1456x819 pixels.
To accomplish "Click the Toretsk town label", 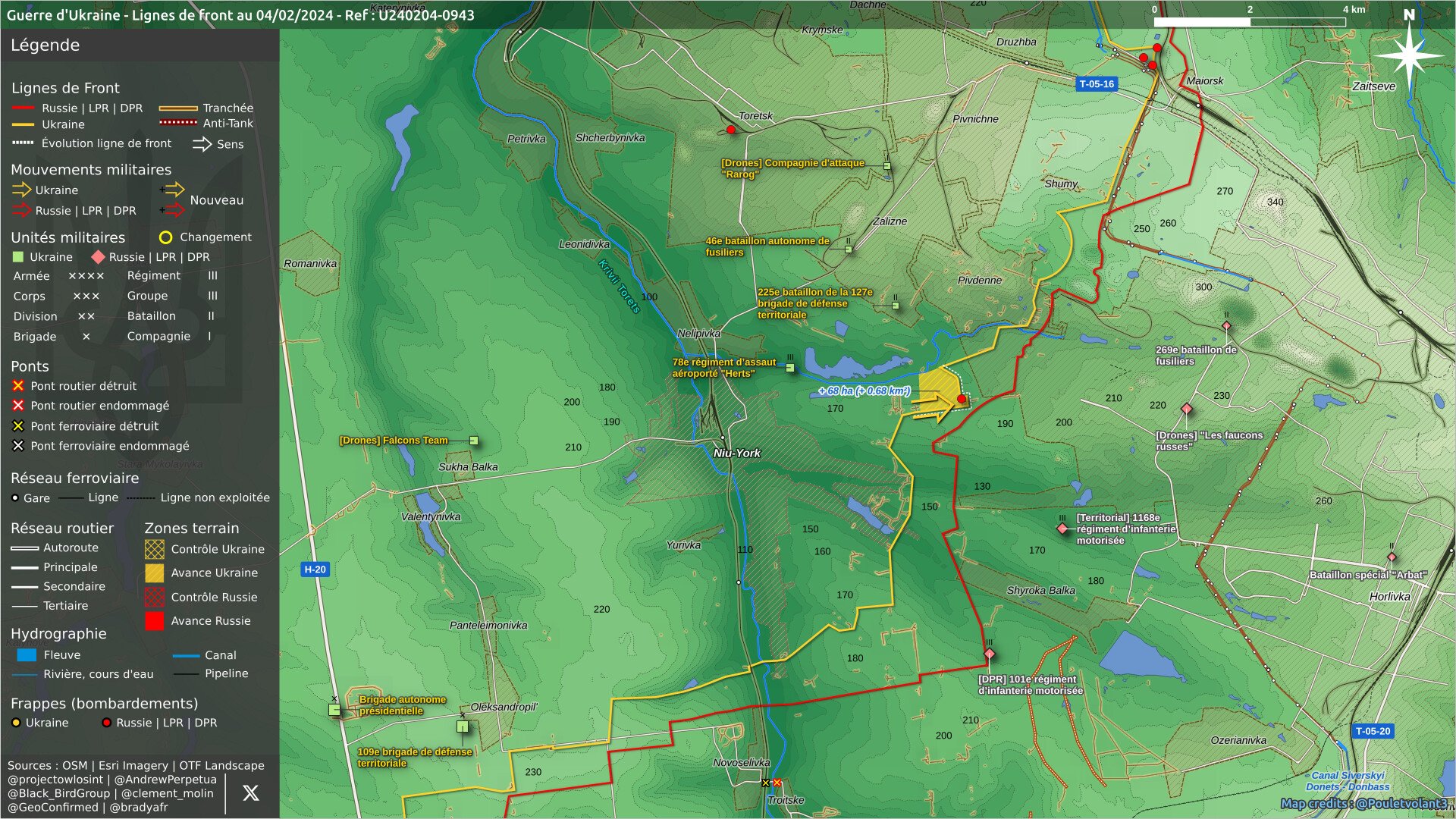I will tap(755, 116).
